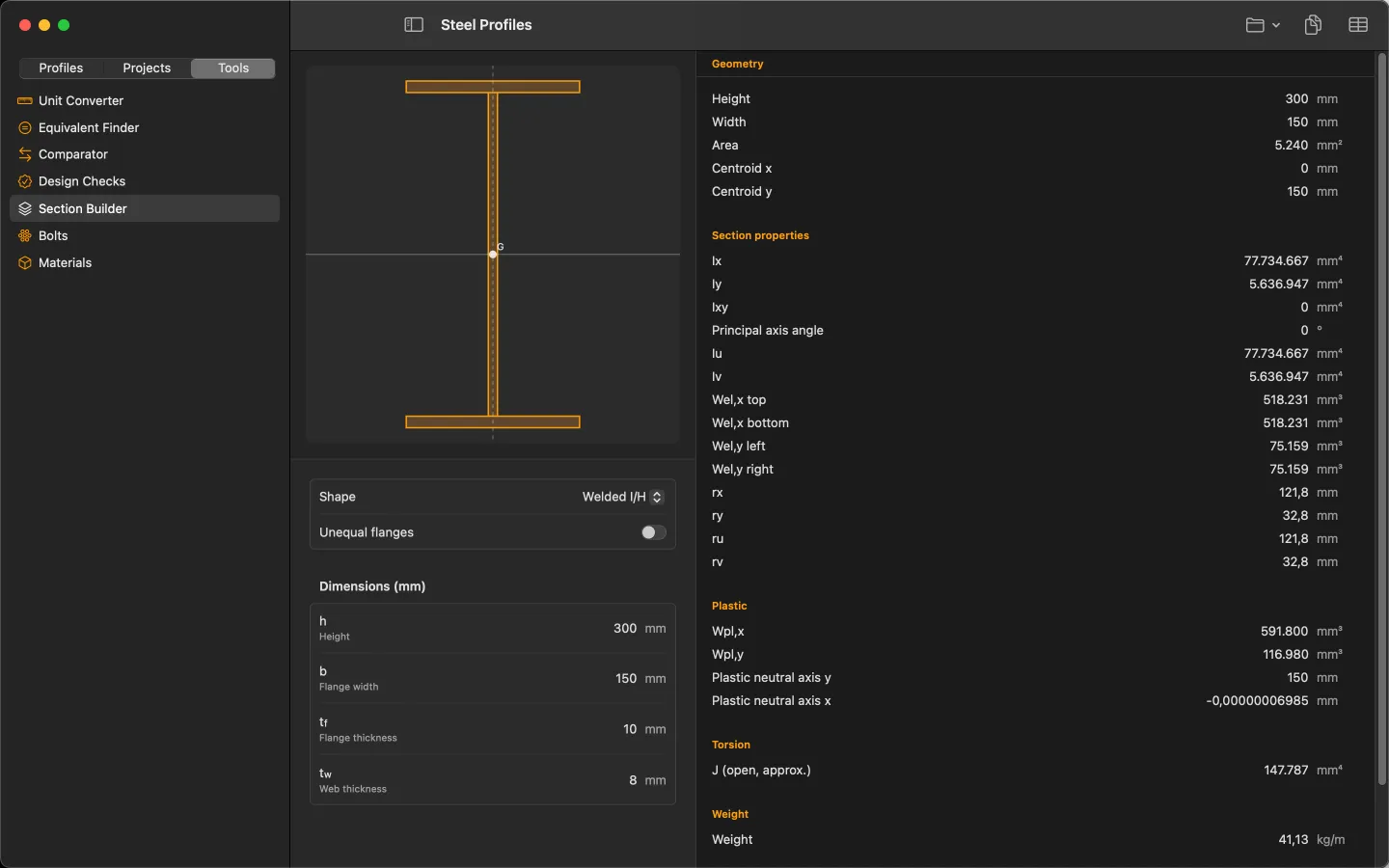Image resolution: width=1389 pixels, height=868 pixels.
Task: Select the Tools tab
Action: (233, 68)
